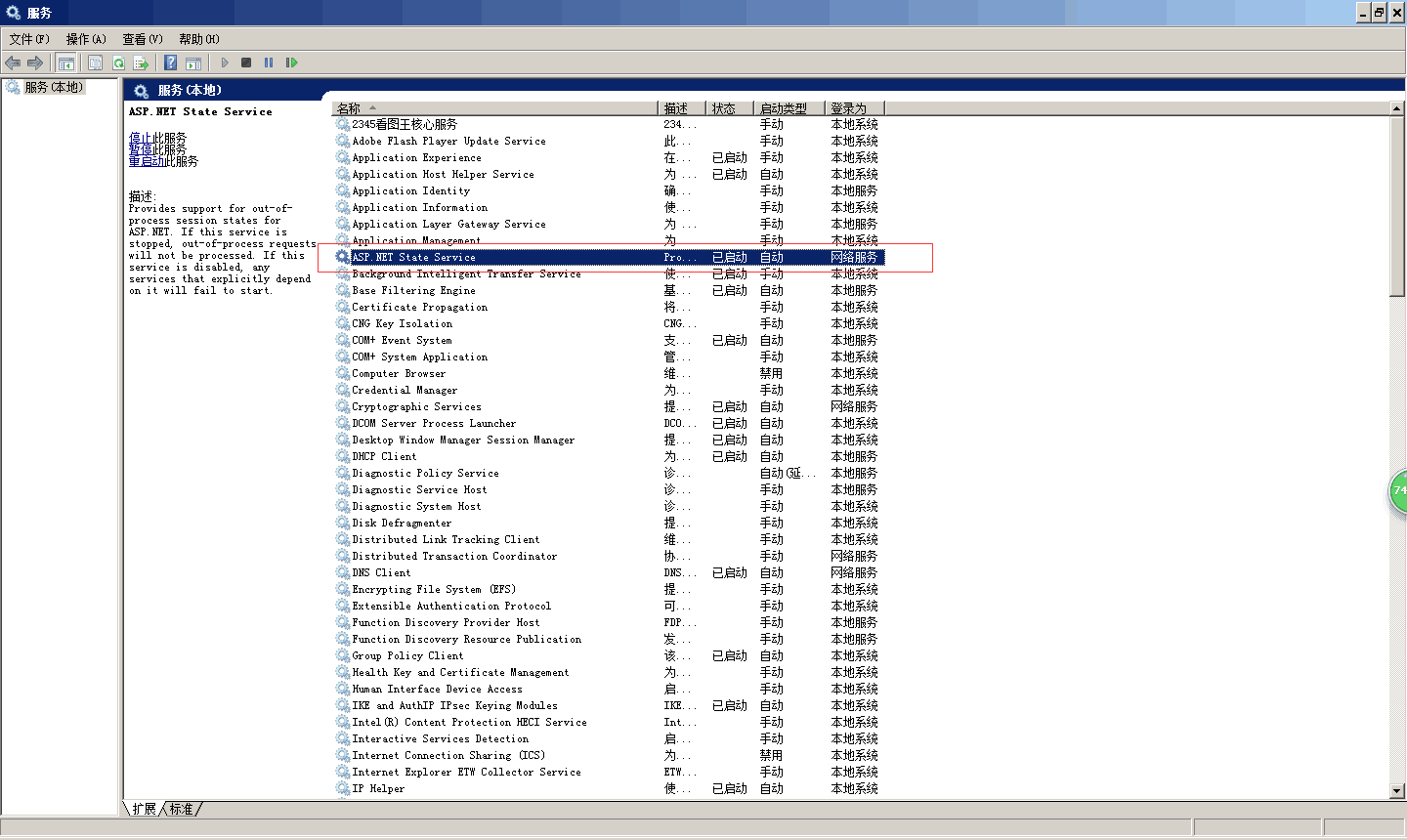This screenshot has height=840, width=1407.
Task: Restart the service with the restart icon
Action: 291,63
